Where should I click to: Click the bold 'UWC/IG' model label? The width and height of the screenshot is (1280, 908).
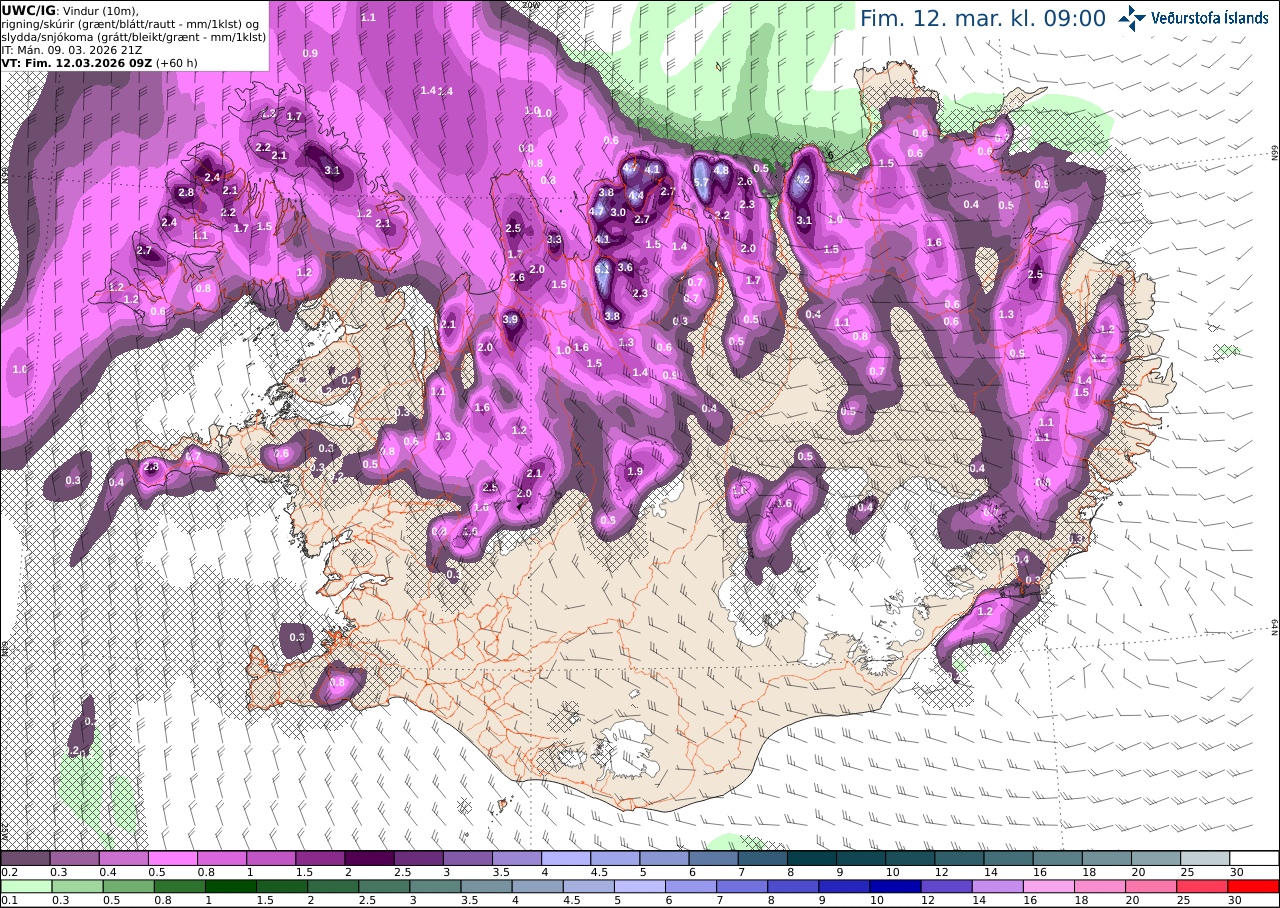click(x=28, y=10)
